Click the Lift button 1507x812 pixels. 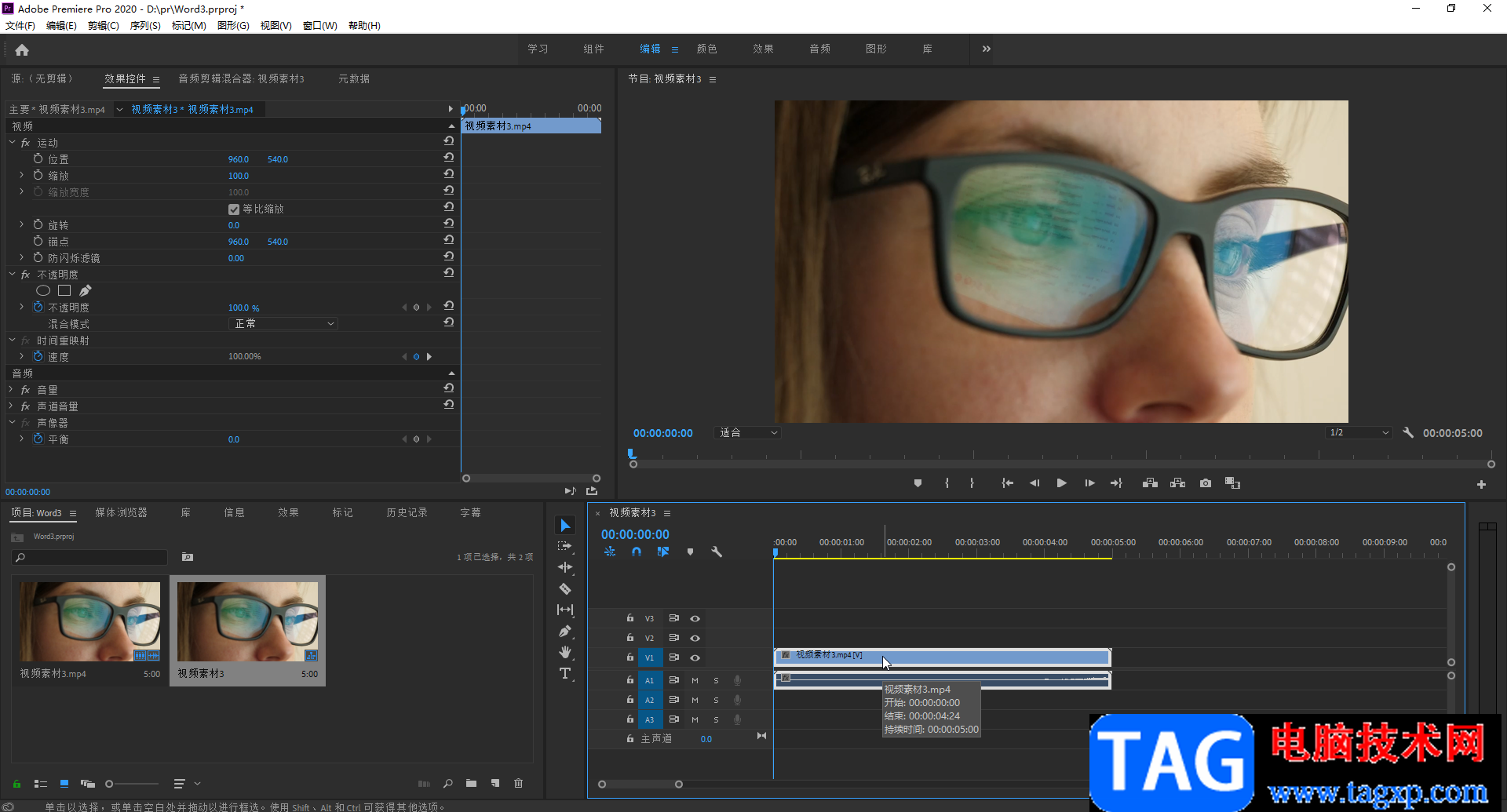tap(1150, 483)
